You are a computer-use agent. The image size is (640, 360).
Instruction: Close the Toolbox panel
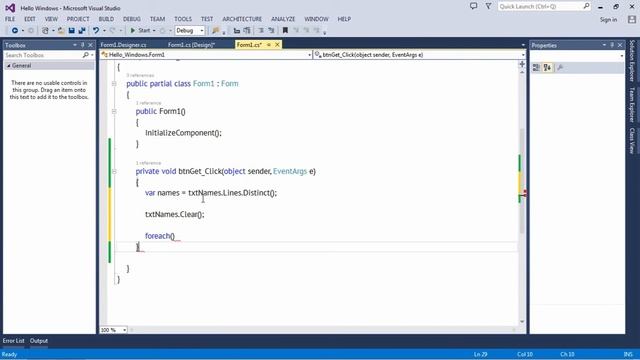coord(91,45)
